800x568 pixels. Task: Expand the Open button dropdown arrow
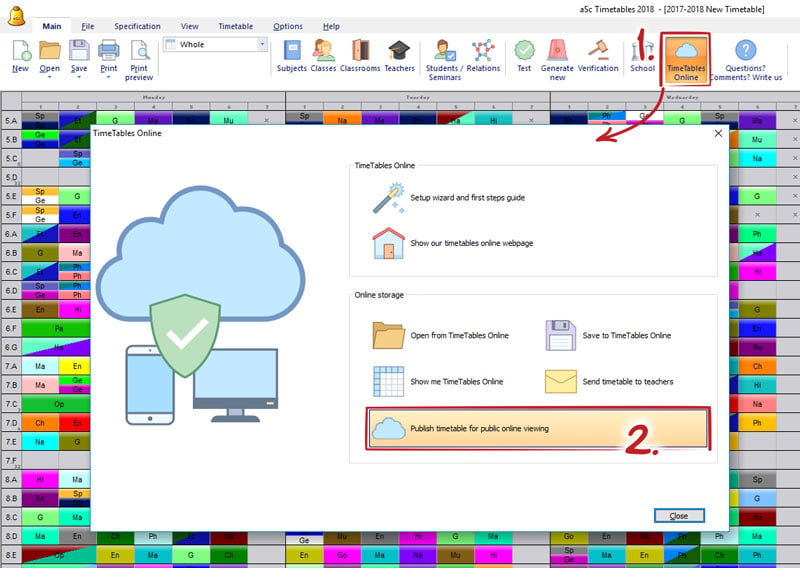coord(49,77)
